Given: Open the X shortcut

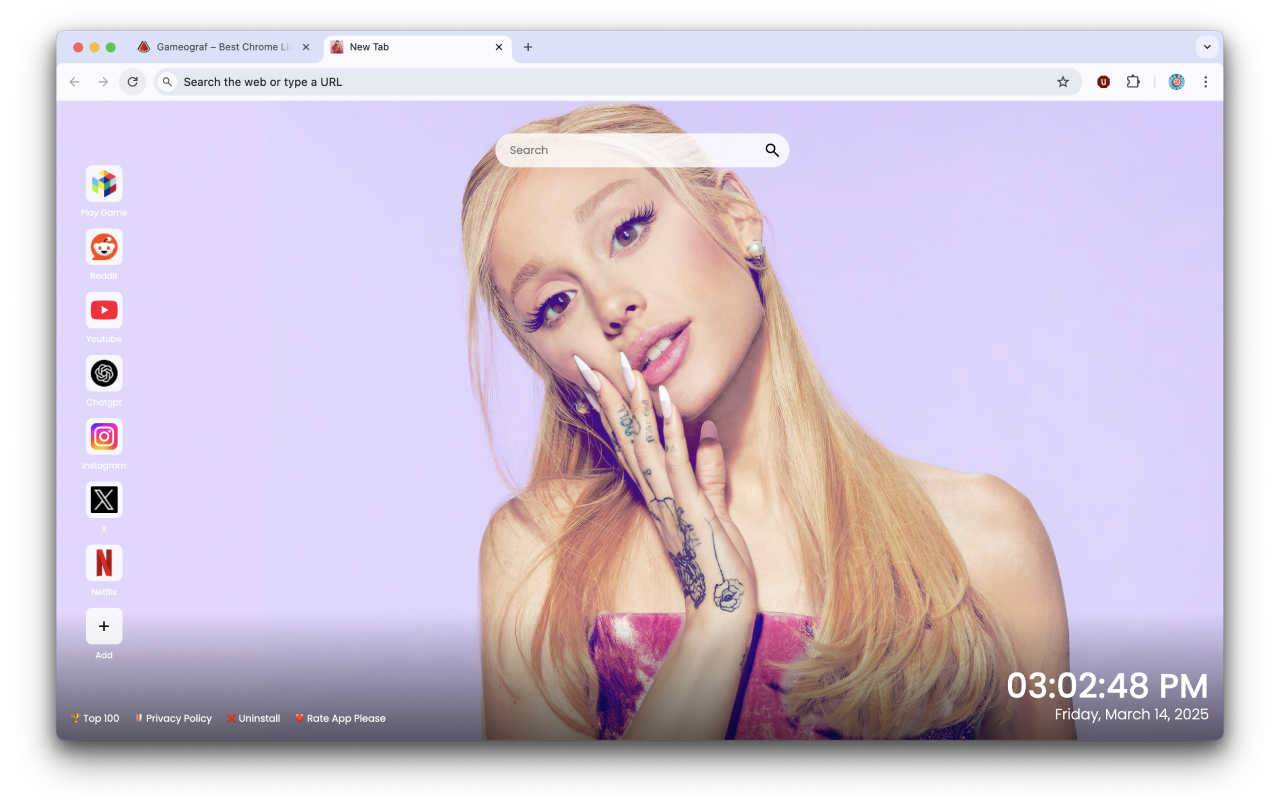Looking at the screenshot, I should [x=104, y=500].
